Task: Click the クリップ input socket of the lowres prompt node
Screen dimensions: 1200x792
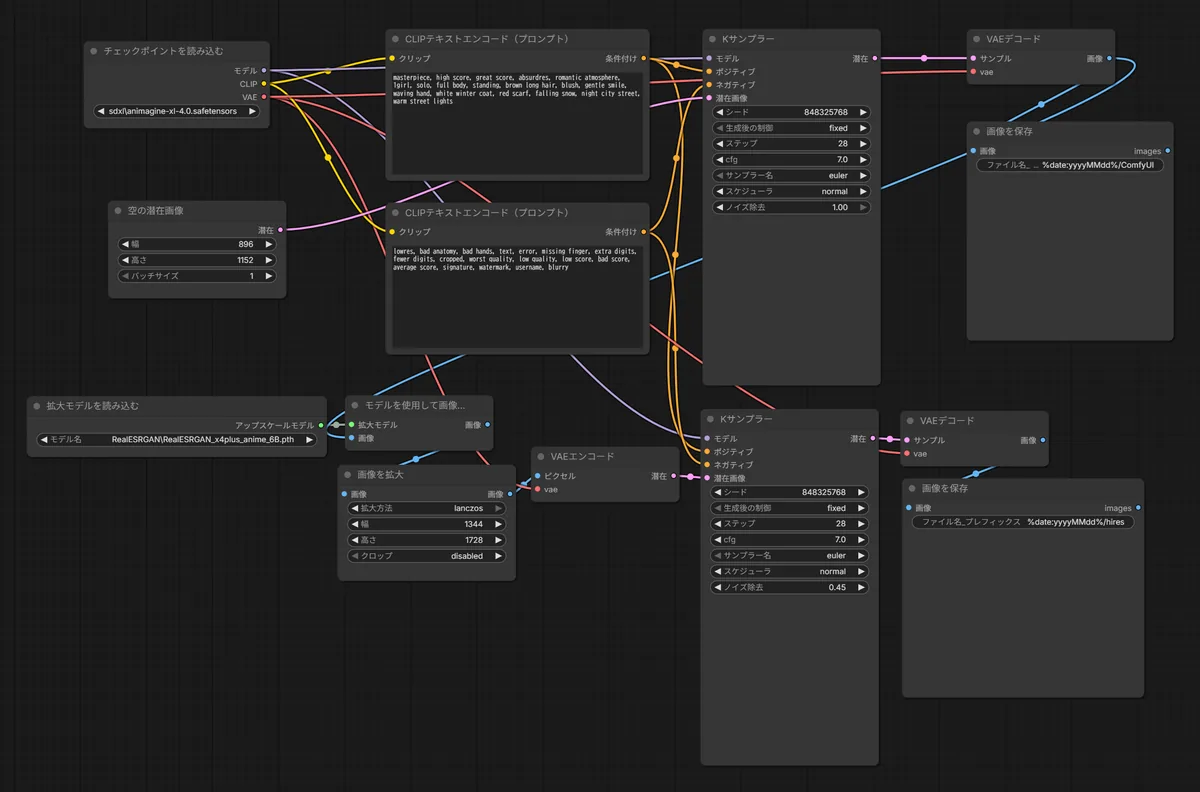Action: (392, 231)
